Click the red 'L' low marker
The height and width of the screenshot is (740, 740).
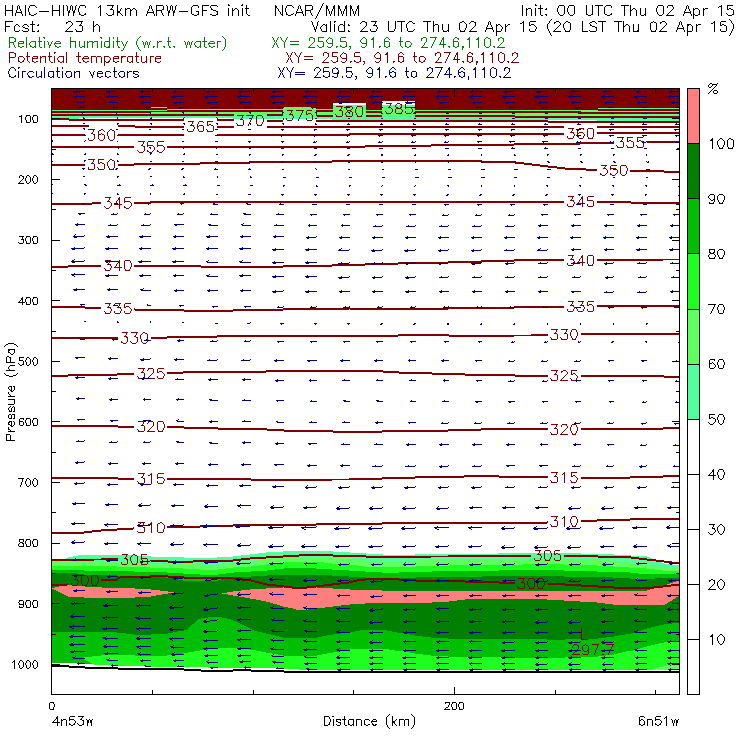(584, 634)
